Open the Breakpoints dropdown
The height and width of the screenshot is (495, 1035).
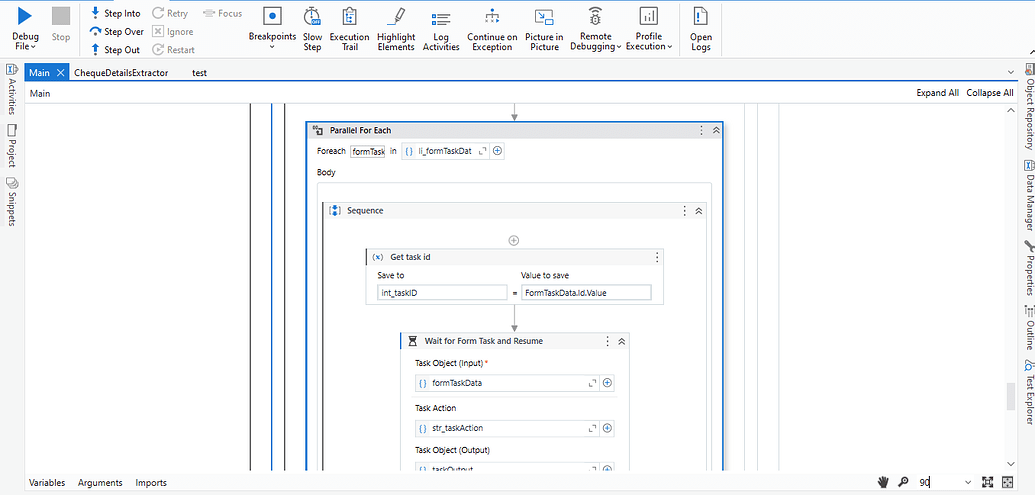[x=272, y=28]
